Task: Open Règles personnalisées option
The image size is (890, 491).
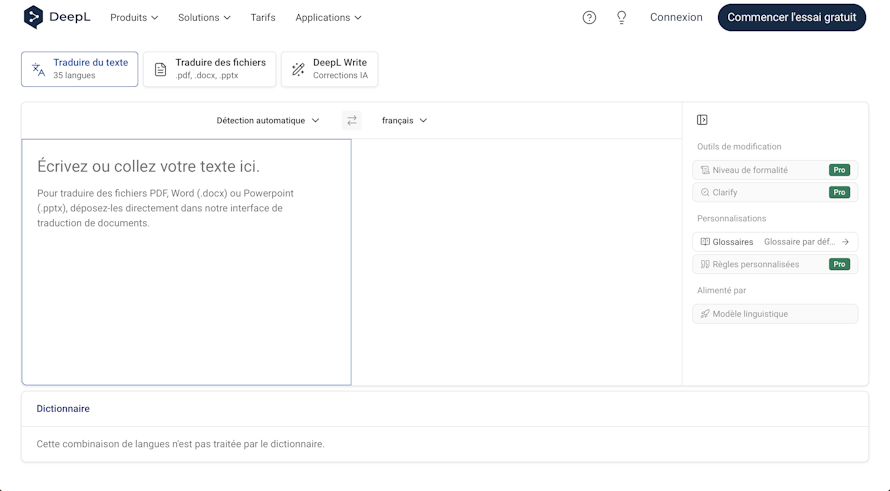Action: coord(775,264)
